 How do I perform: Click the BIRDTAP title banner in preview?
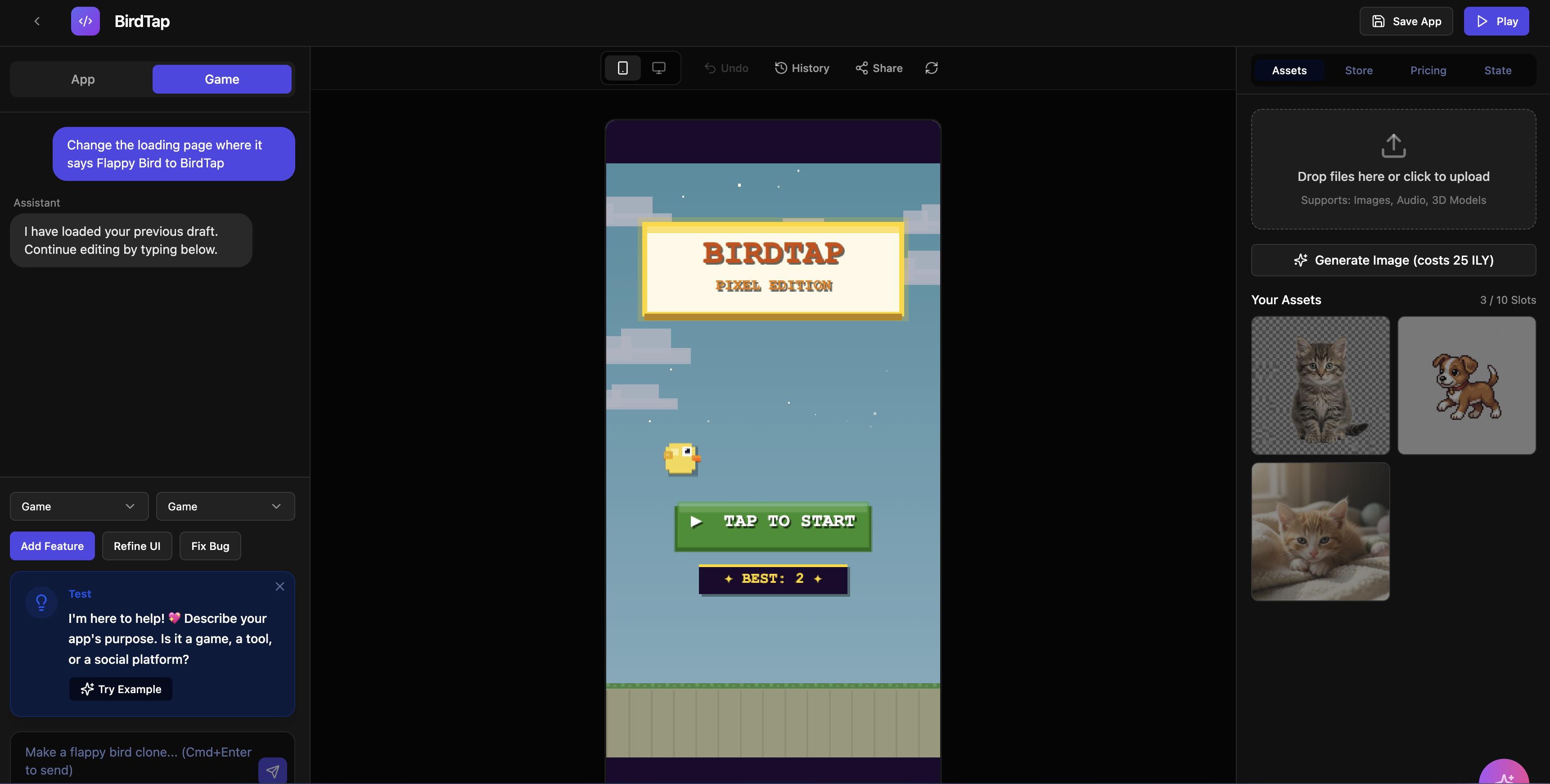click(x=773, y=270)
